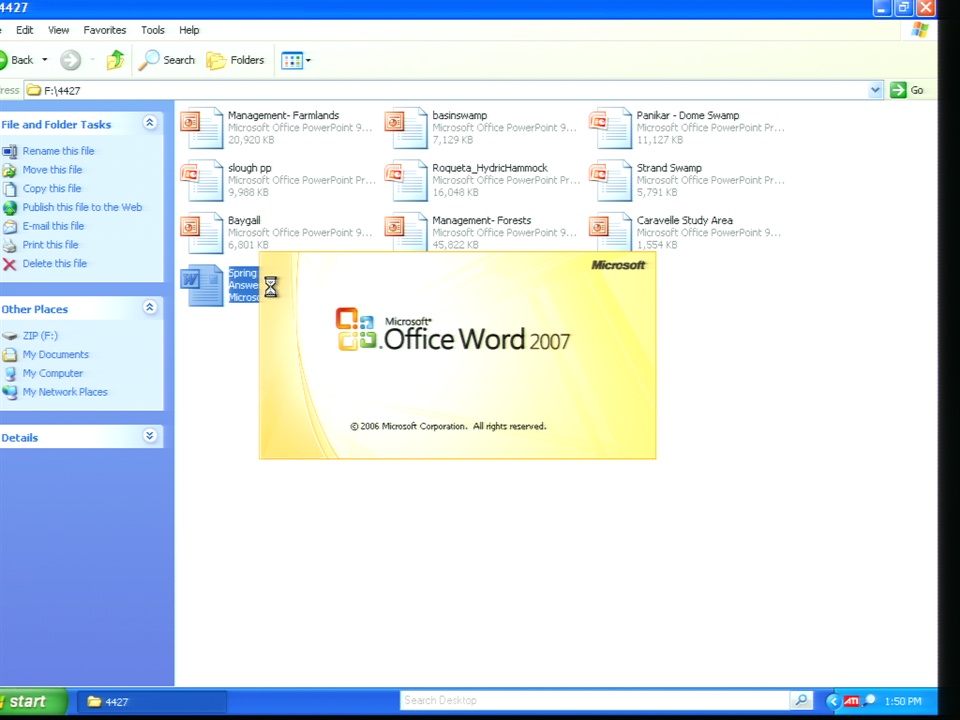Viewport: 960px width, 720px height.
Task: Click the desktop search magnifier button
Action: (x=801, y=700)
